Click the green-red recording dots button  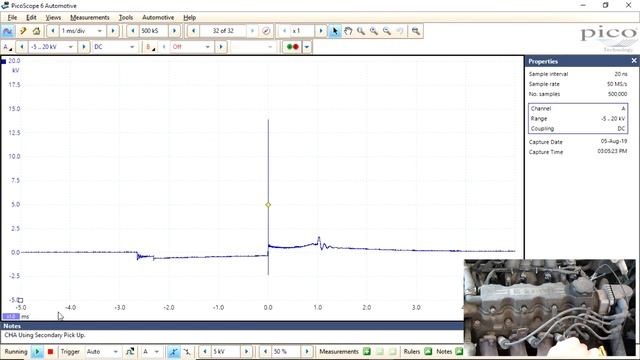(x=293, y=47)
